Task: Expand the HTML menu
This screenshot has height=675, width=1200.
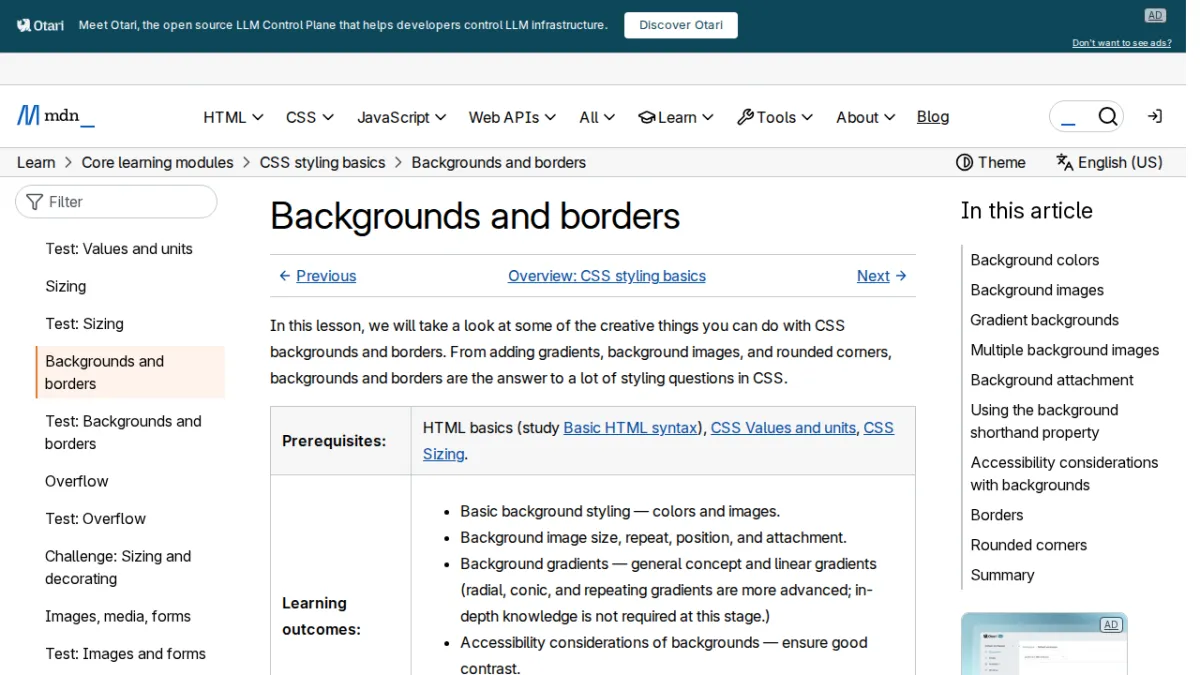Action: click(233, 117)
